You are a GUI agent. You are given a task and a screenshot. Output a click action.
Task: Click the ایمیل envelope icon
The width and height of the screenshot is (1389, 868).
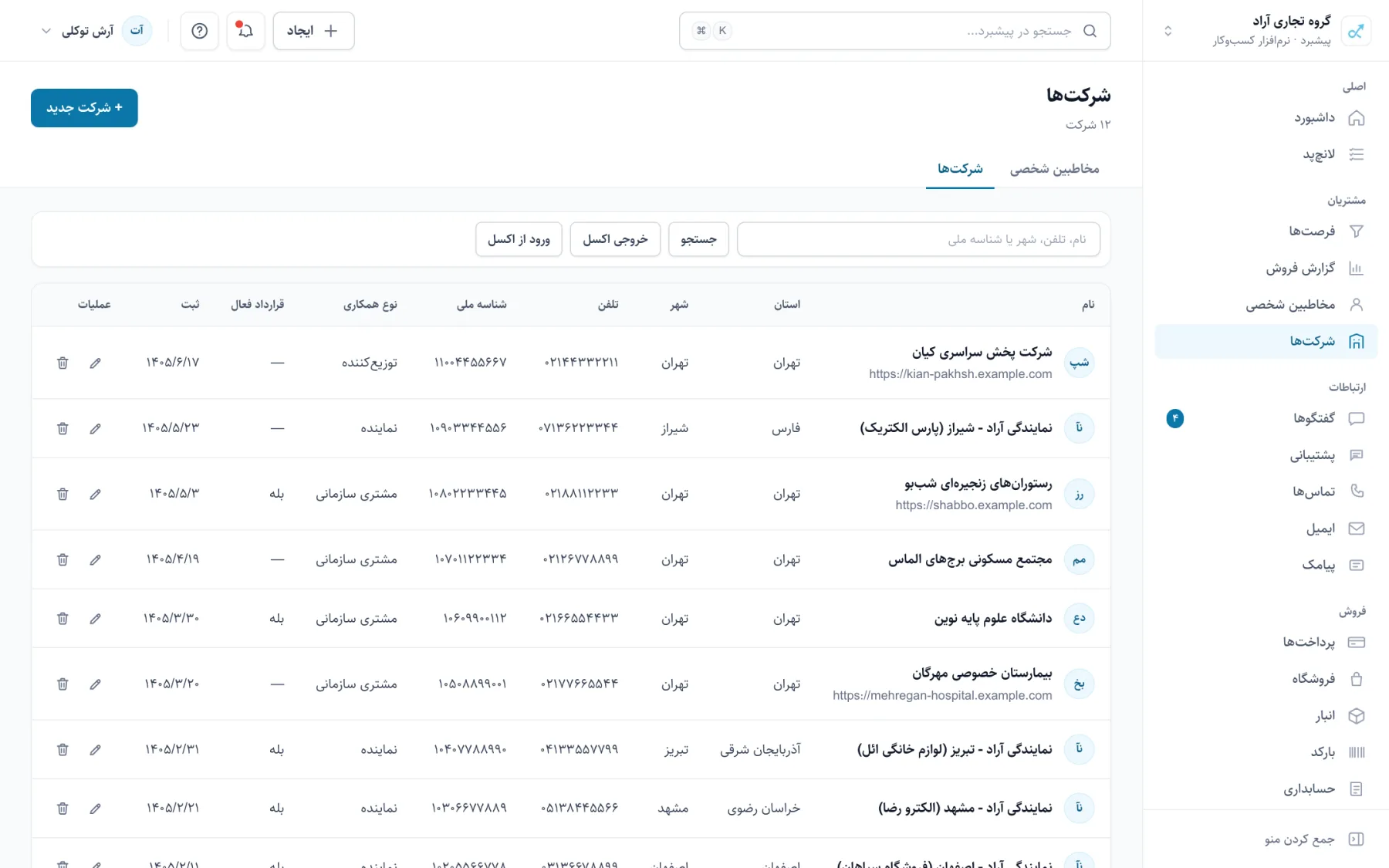1356,529
